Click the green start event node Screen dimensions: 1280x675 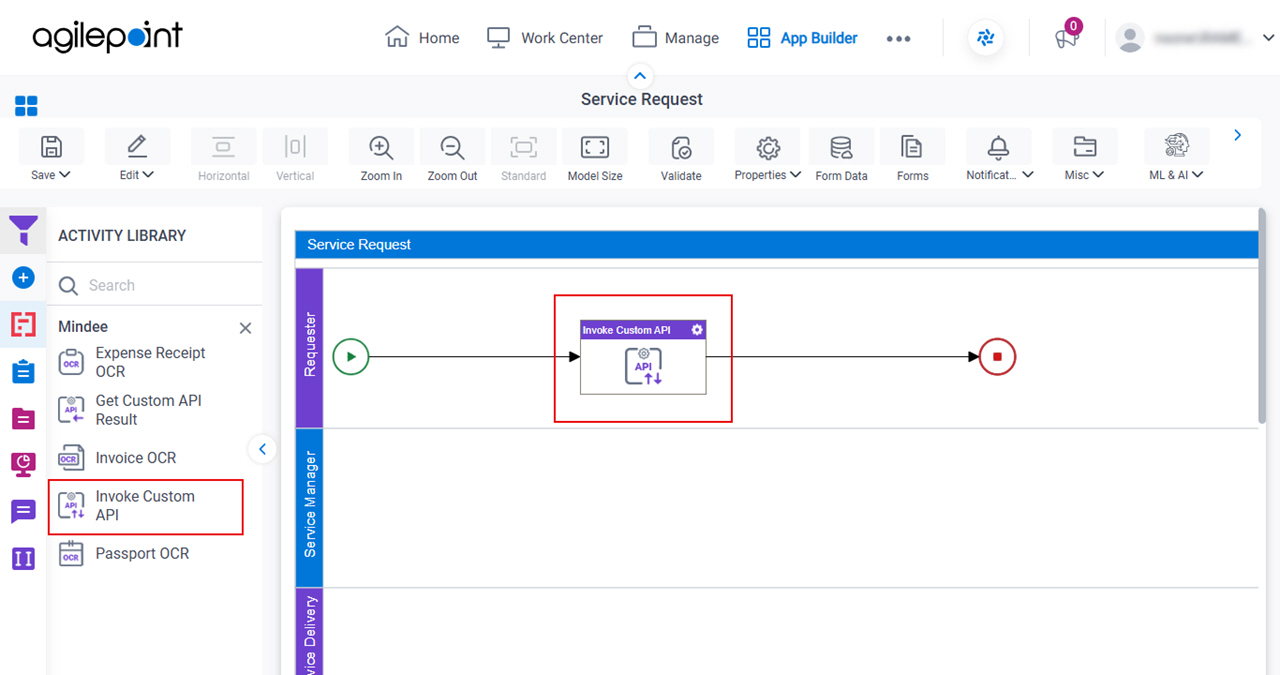[351, 357]
